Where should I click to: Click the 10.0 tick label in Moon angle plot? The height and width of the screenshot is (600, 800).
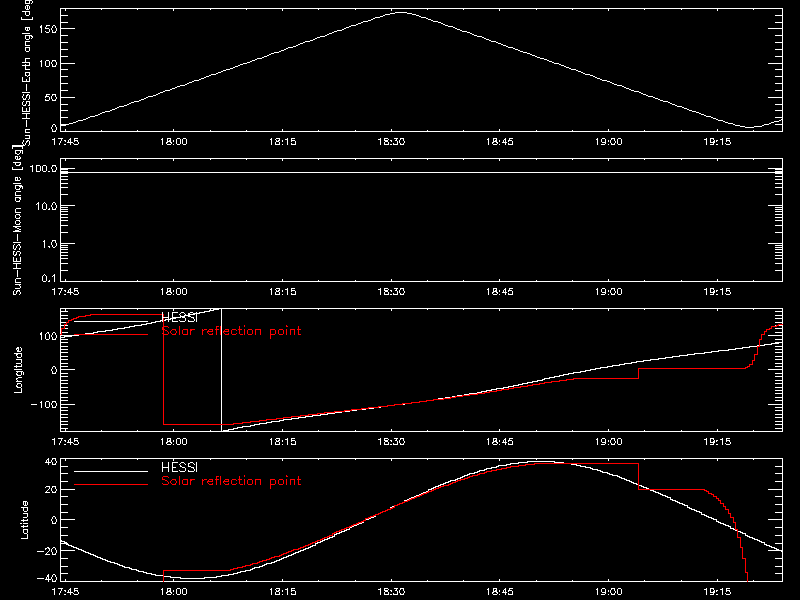click(46, 206)
